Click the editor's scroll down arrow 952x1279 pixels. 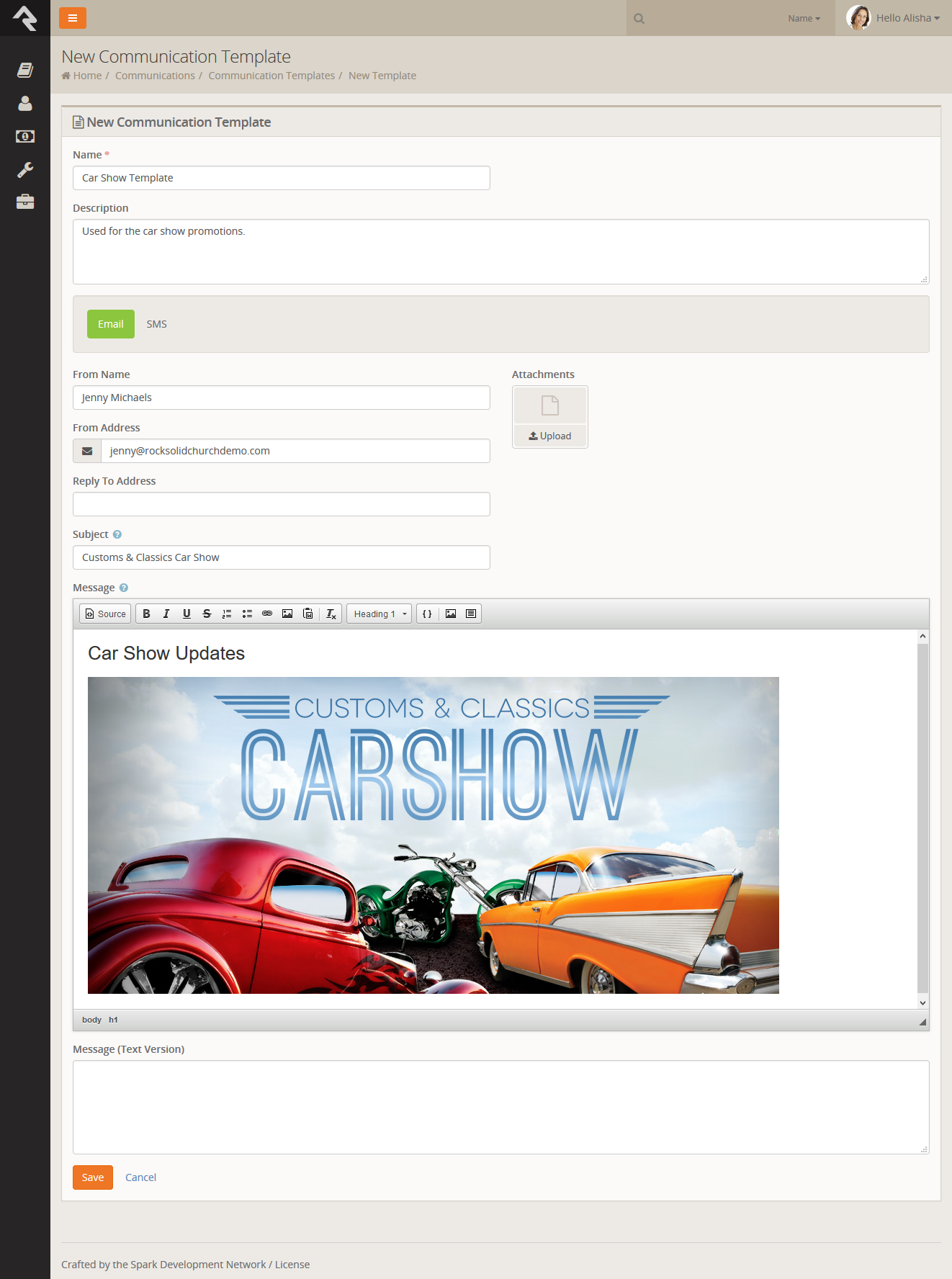(x=922, y=1002)
